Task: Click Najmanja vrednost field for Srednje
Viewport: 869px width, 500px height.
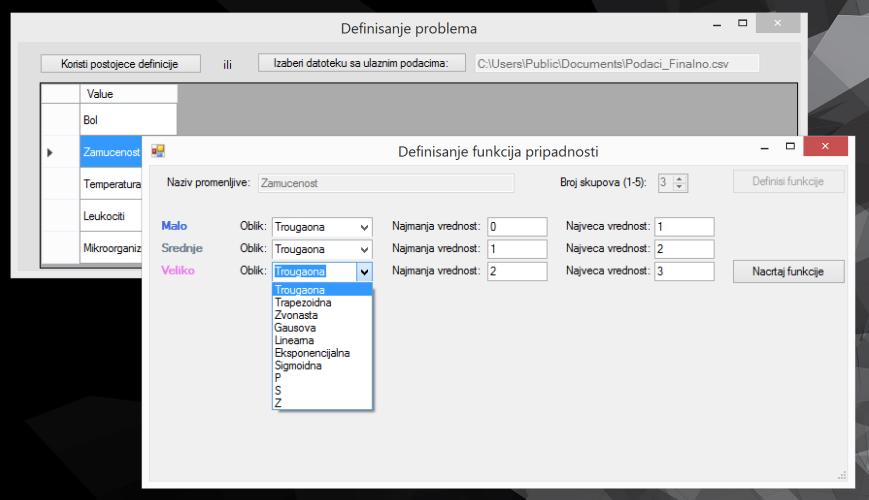Action: point(517,249)
